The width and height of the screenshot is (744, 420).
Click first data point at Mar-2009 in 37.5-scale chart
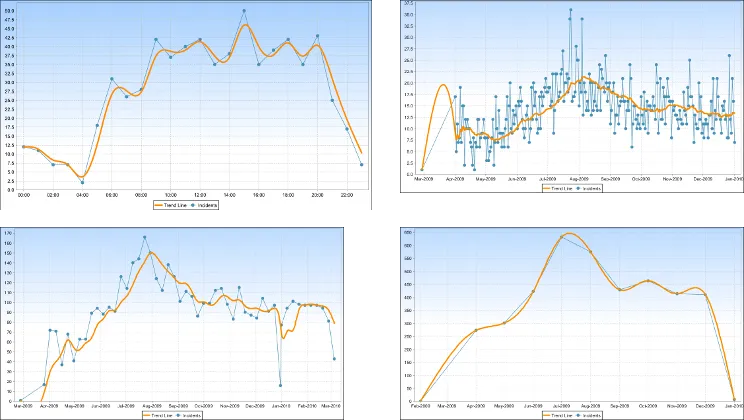tap(422, 169)
